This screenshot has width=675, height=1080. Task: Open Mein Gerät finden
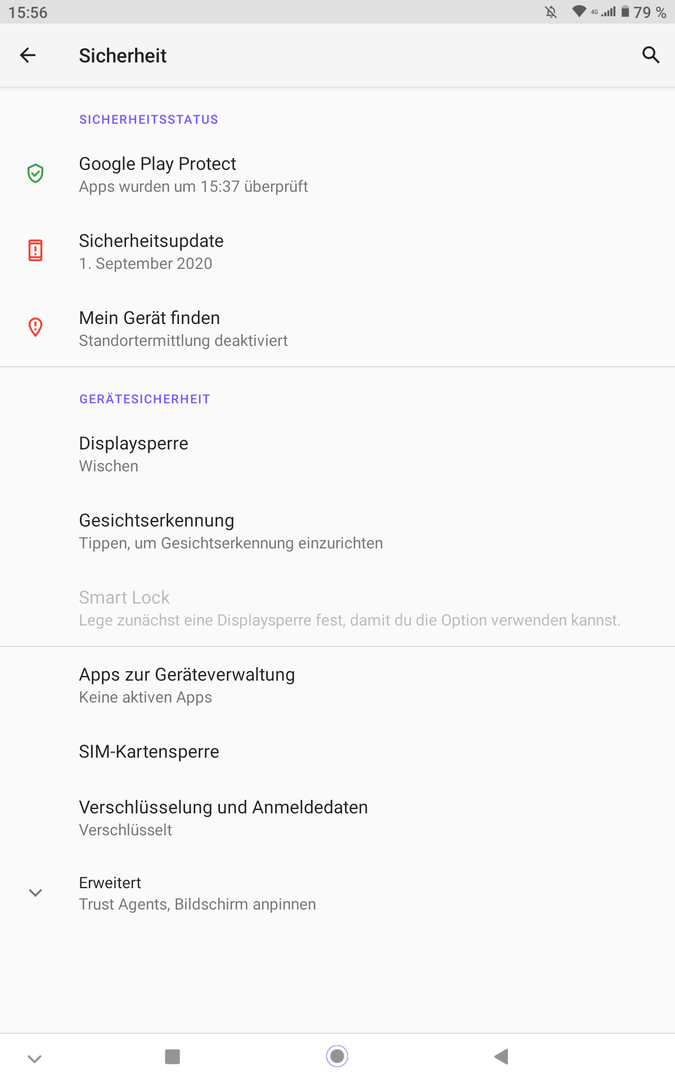(183, 328)
